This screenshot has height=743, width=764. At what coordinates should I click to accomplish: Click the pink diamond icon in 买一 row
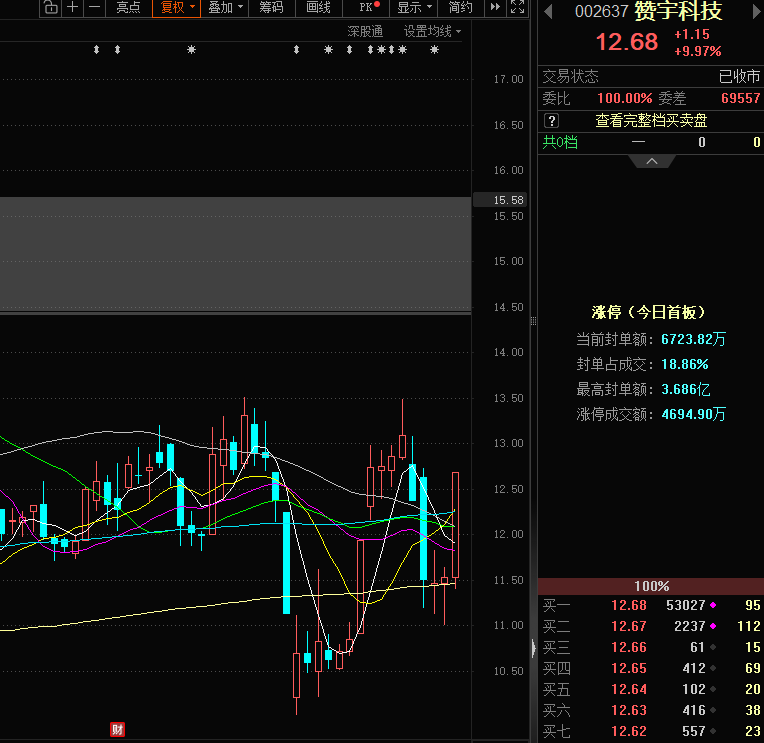(713, 605)
